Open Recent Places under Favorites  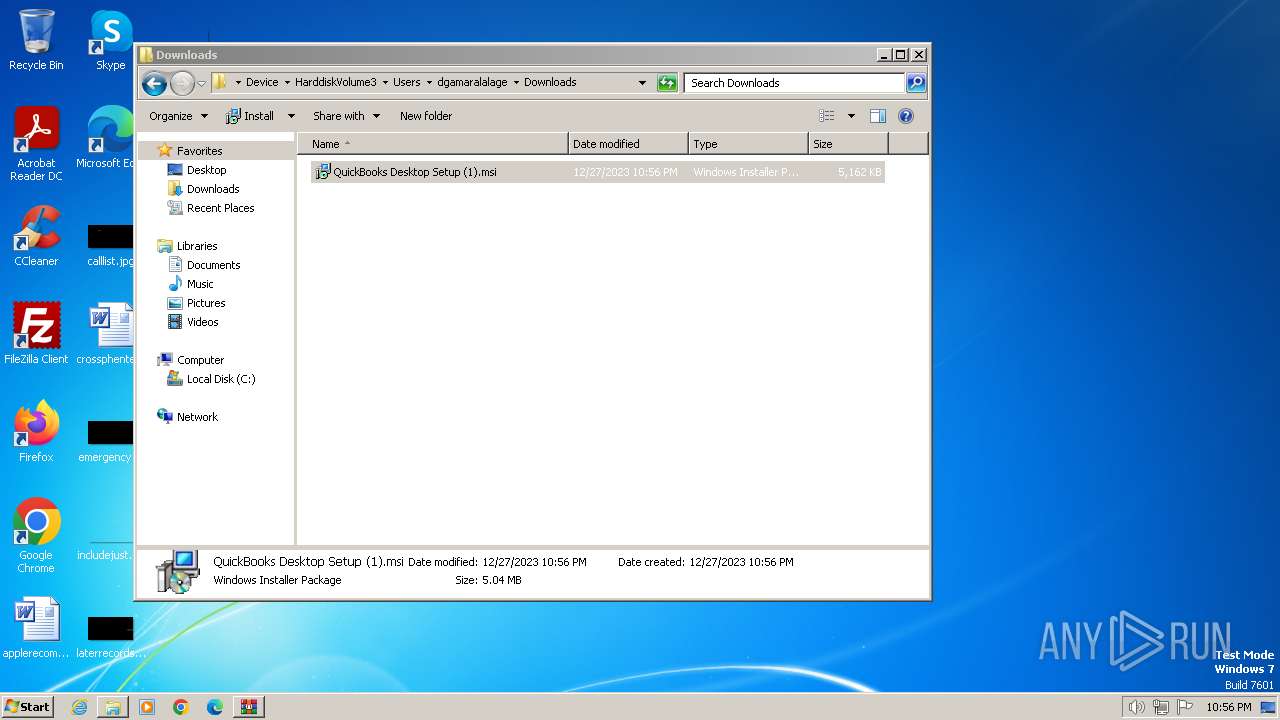(220, 208)
